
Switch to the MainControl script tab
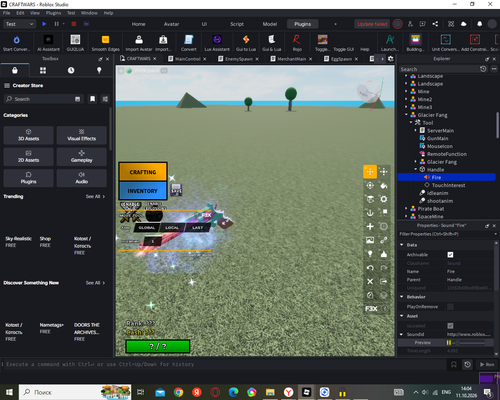tap(188, 59)
